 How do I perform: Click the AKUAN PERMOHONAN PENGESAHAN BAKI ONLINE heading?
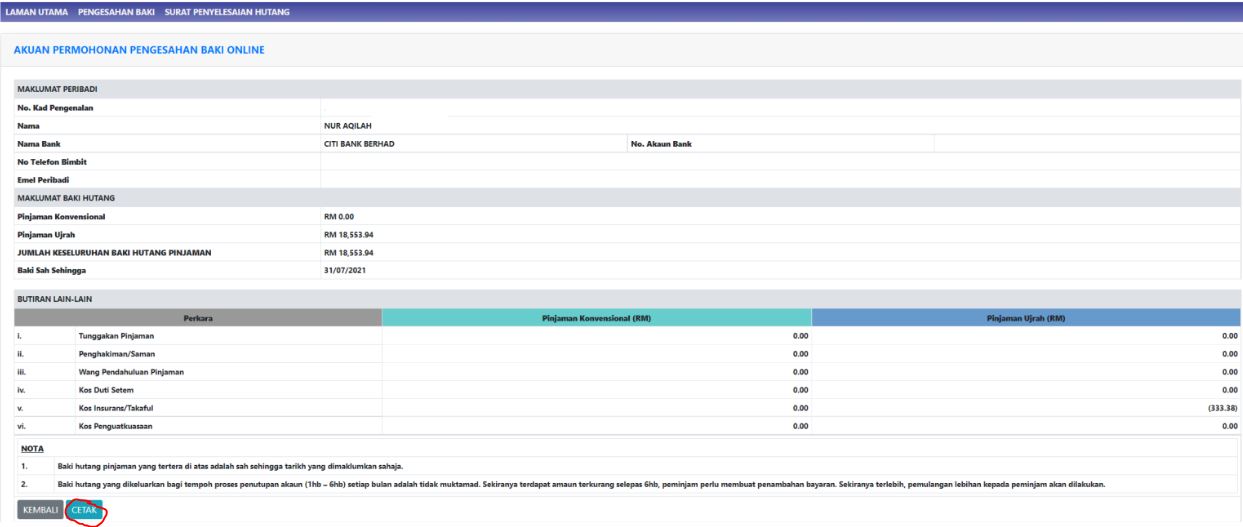[139, 50]
